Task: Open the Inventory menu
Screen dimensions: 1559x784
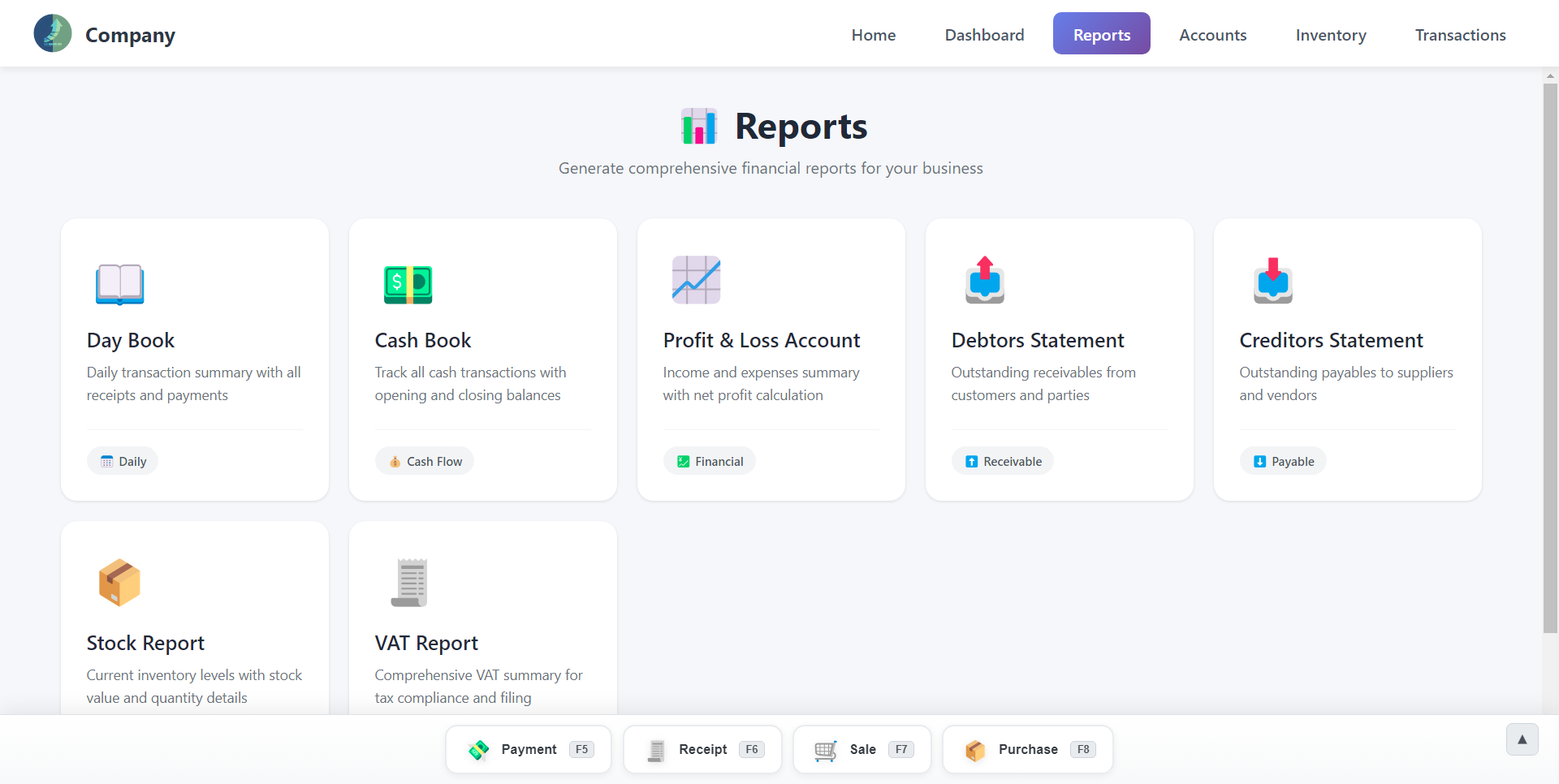Action: (1331, 35)
